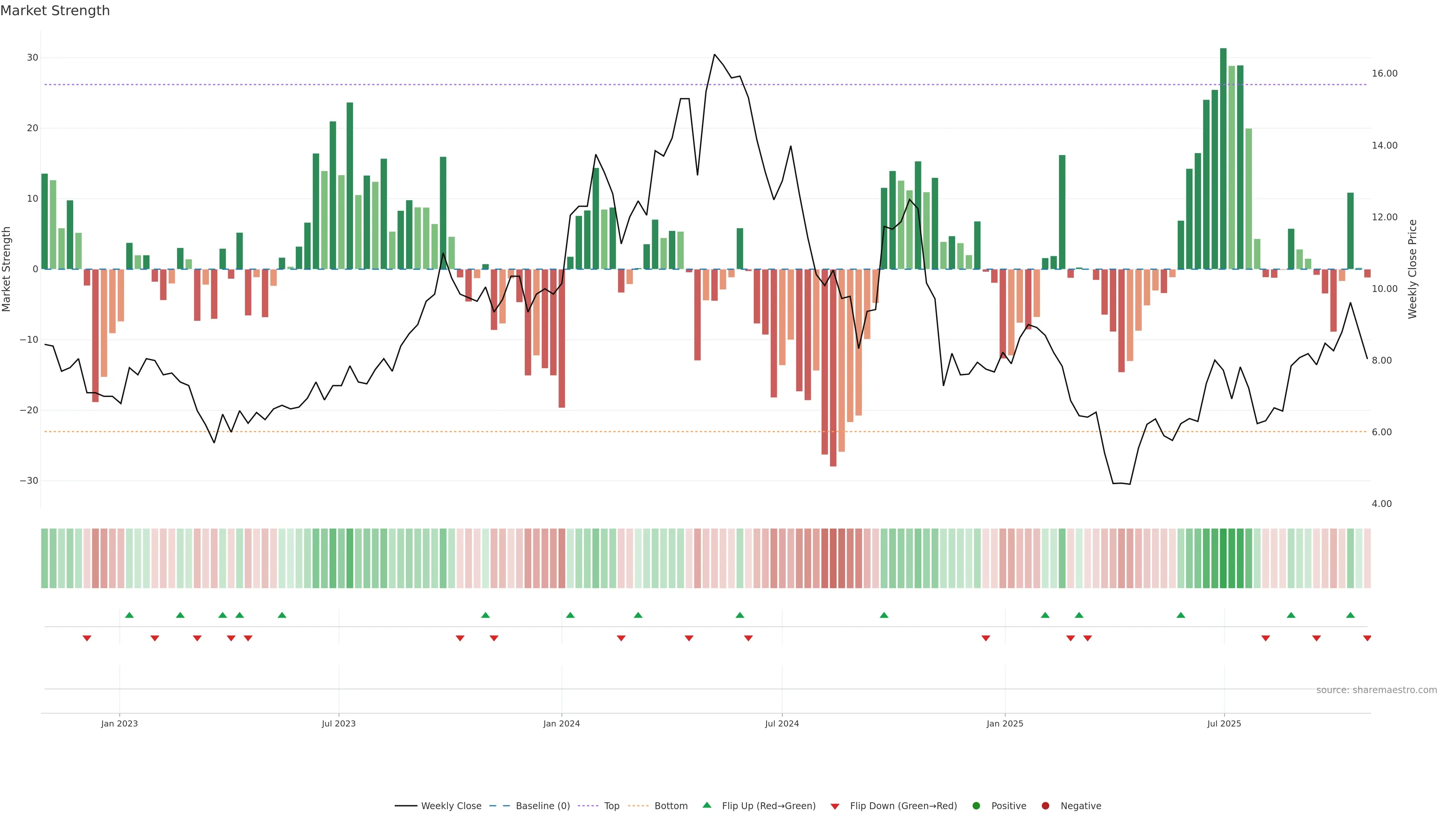Click the flip-up triangle just after Jan 2024

click(x=570, y=615)
